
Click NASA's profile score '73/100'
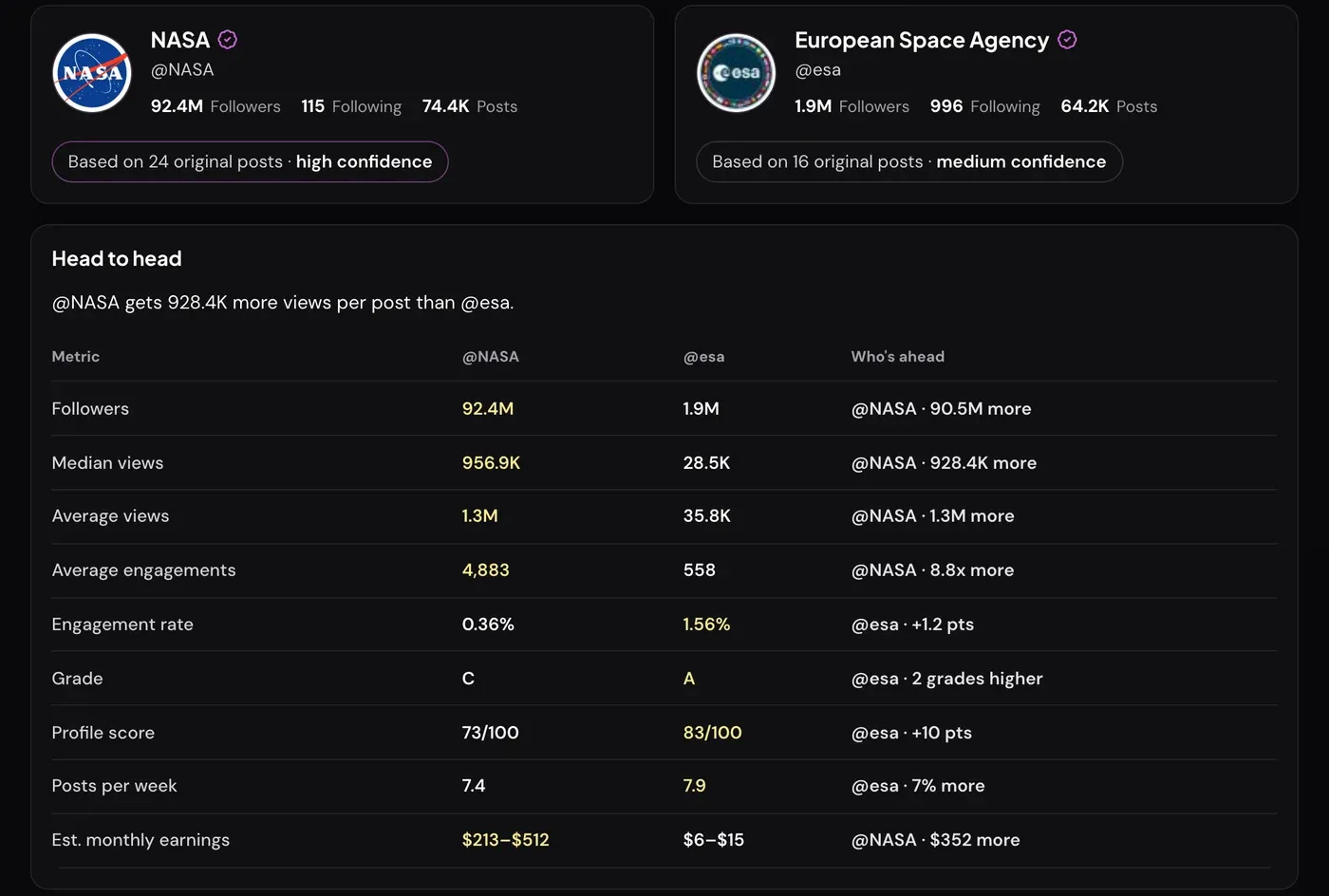point(491,733)
